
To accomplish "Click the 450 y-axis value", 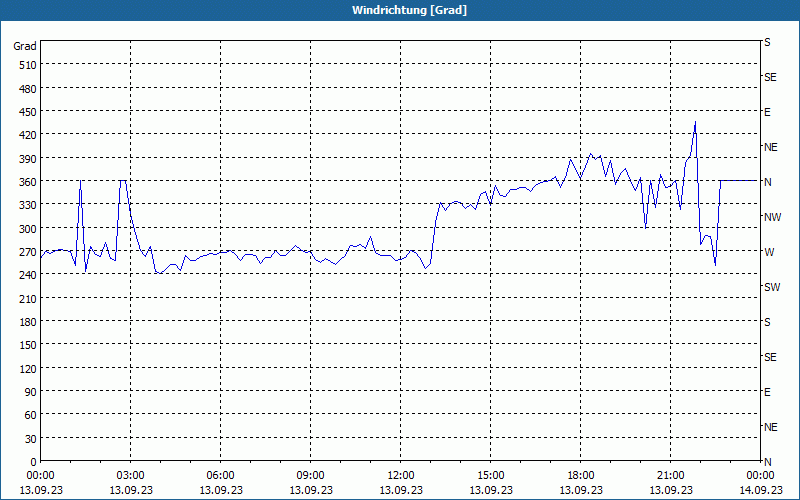I will click(x=28, y=112).
